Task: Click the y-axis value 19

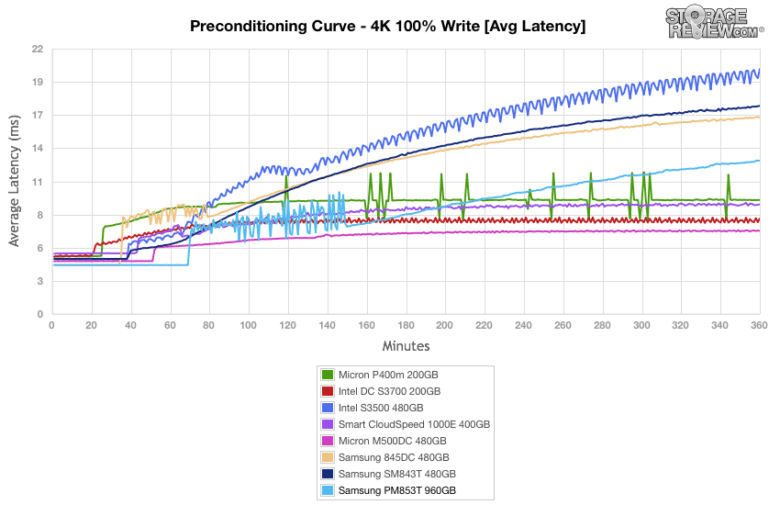Action: coord(38,82)
